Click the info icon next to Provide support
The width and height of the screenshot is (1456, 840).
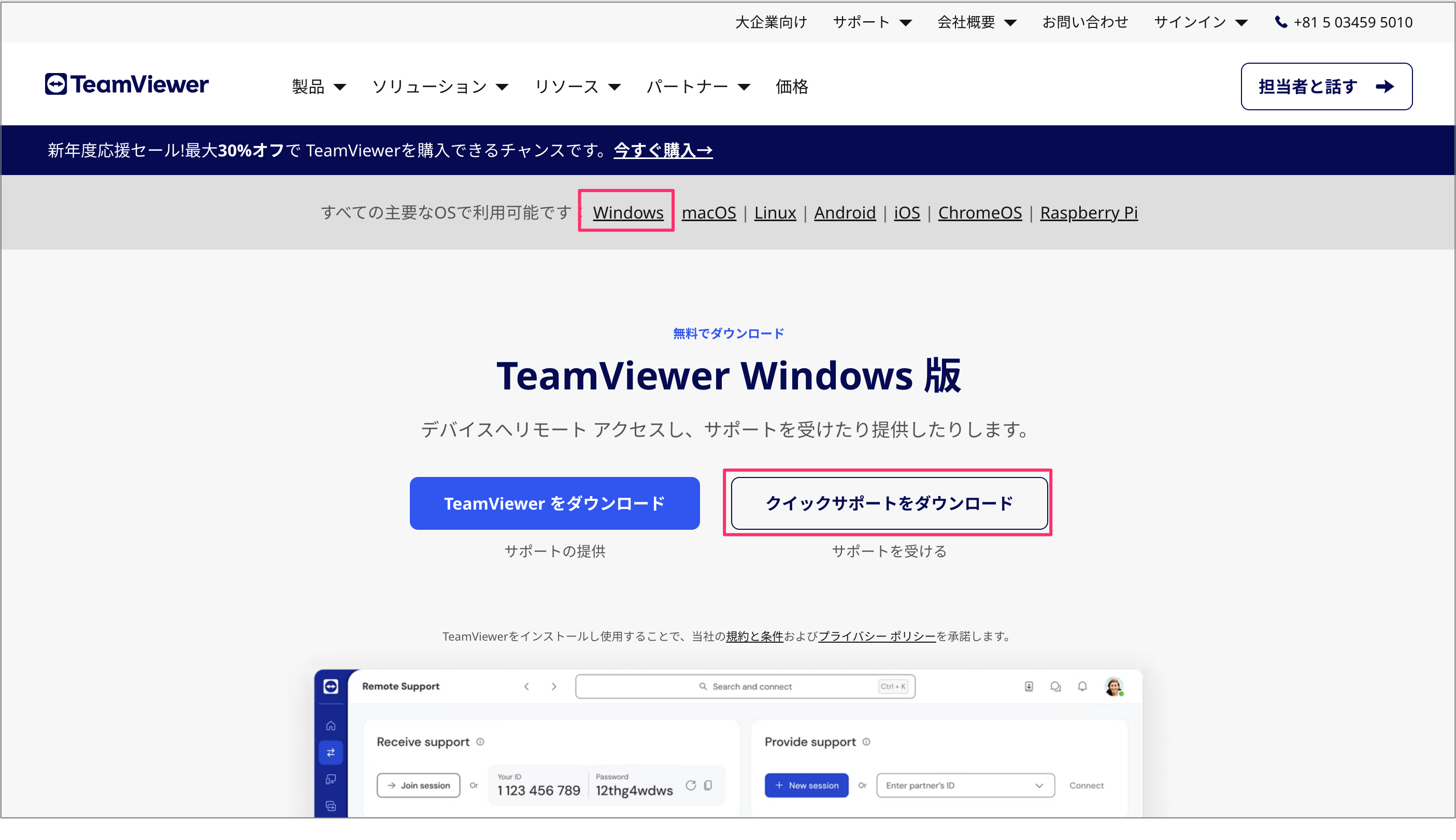(x=866, y=742)
